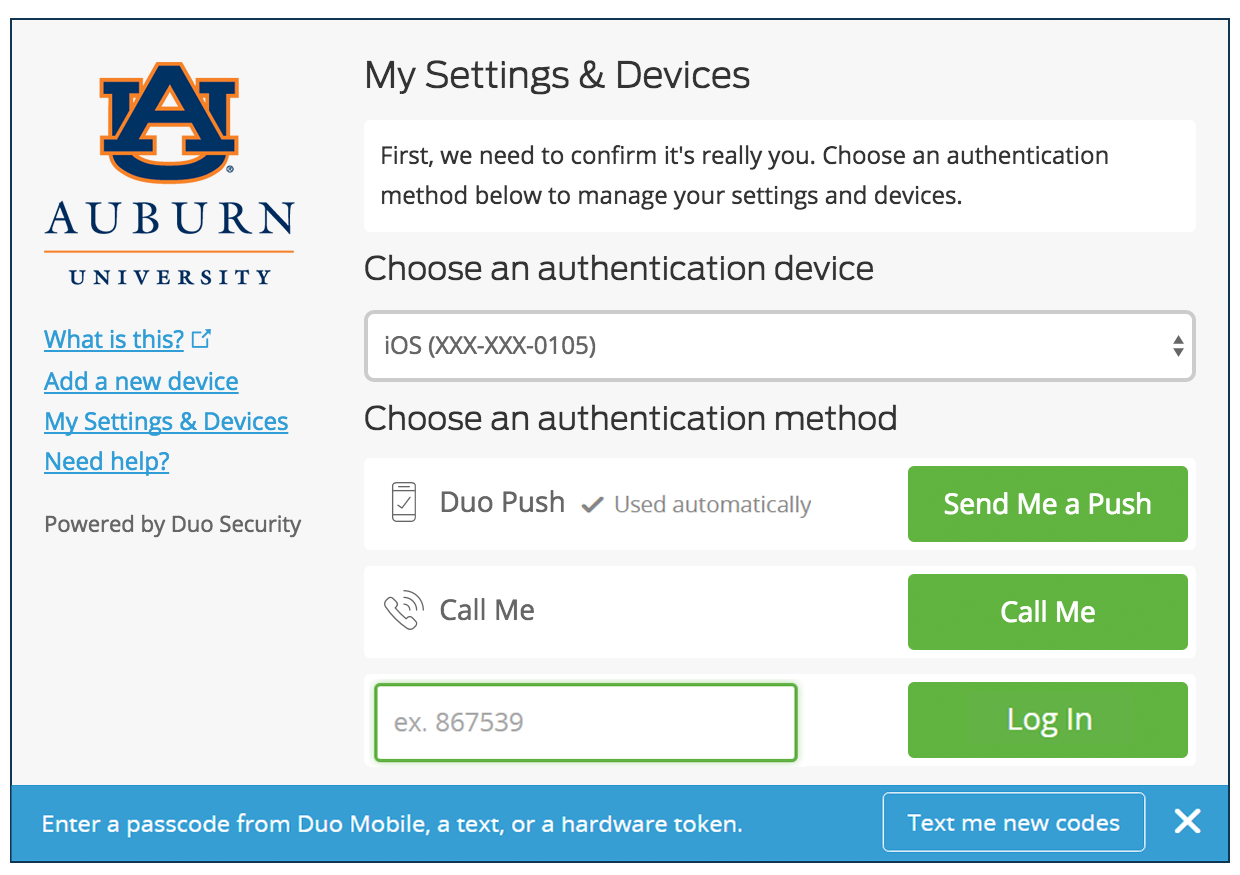Open the authentication device dropdown
This screenshot has width=1240, height=875.
click(x=780, y=346)
